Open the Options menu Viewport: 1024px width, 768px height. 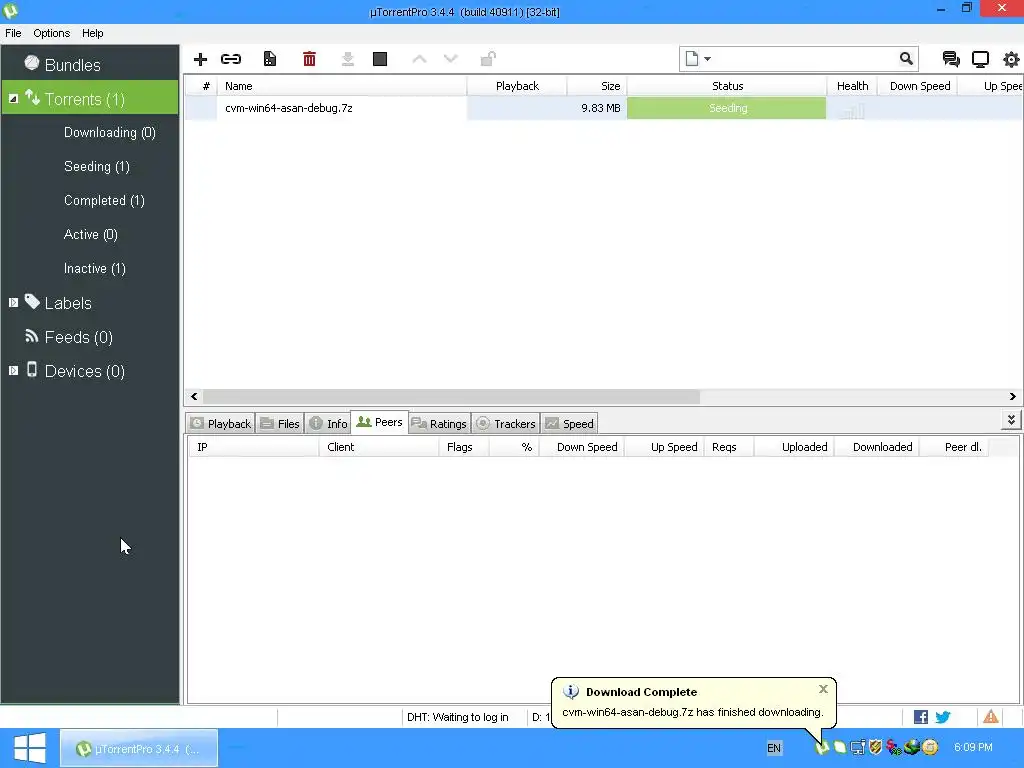tap(52, 33)
